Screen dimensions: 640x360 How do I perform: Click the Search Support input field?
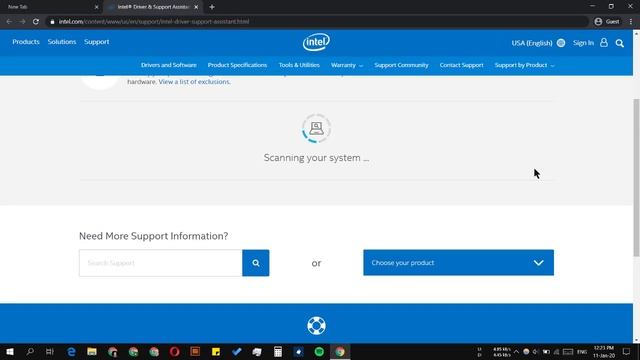click(161, 263)
